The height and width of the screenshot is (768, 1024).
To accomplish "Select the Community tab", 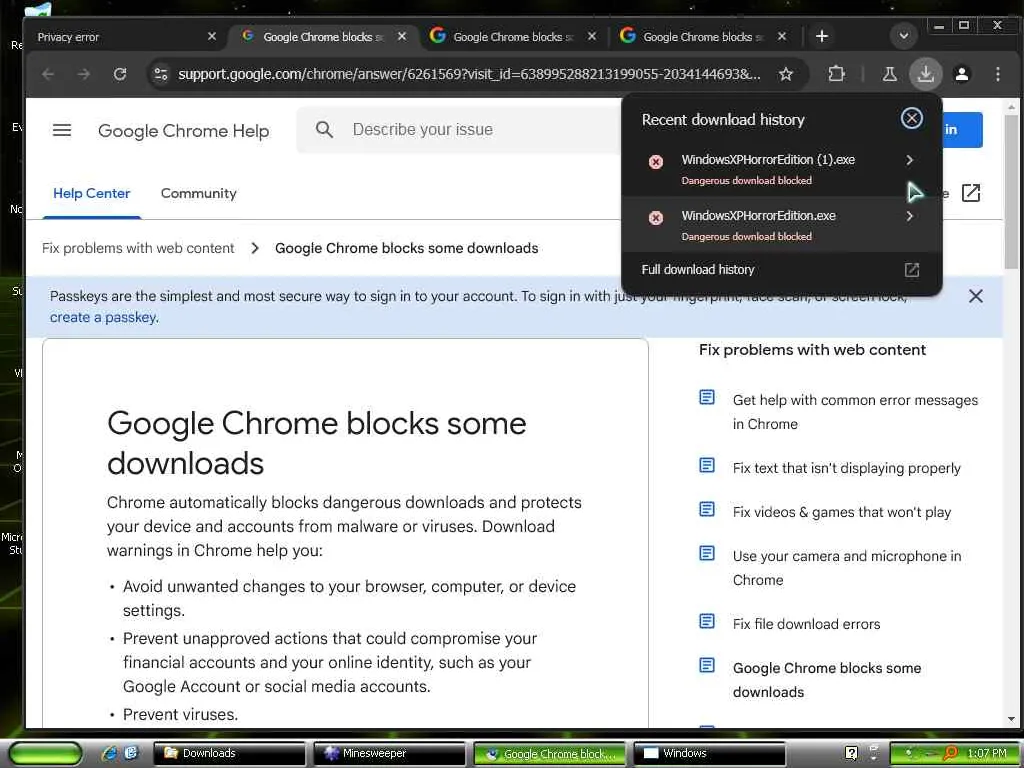I will [199, 193].
